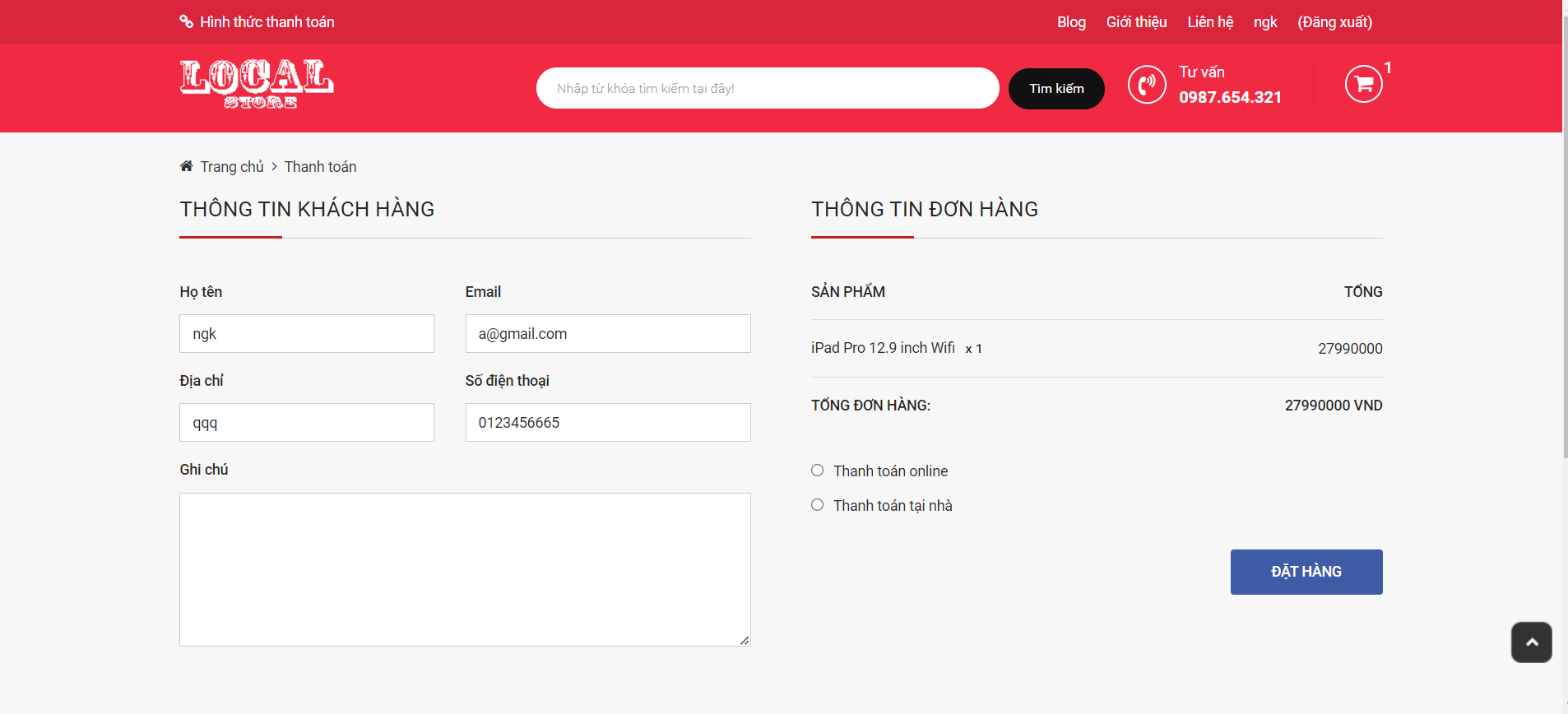Click the textarea resize handle corner
The image size is (1568, 714).
click(745, 640)
